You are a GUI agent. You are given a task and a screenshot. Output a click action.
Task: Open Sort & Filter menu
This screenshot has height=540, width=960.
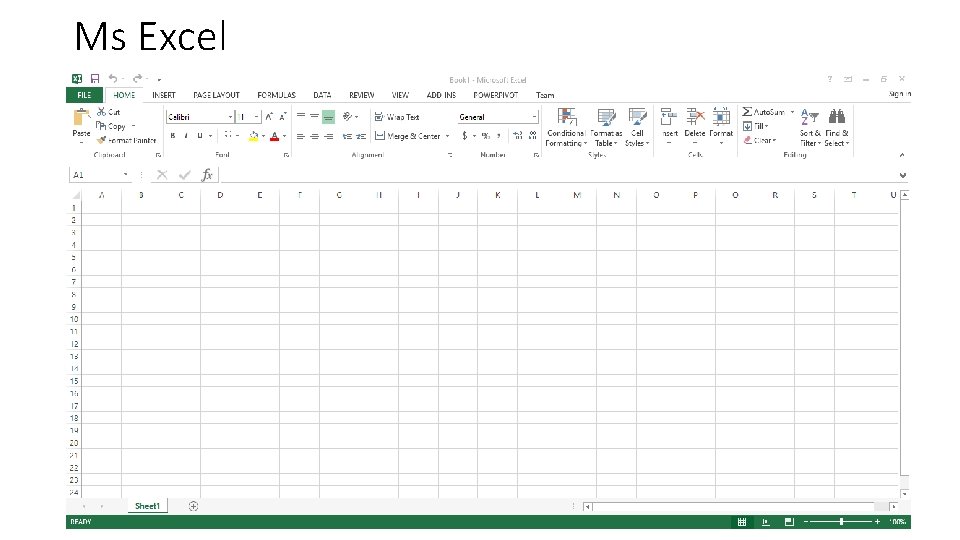tap(810, 127)
